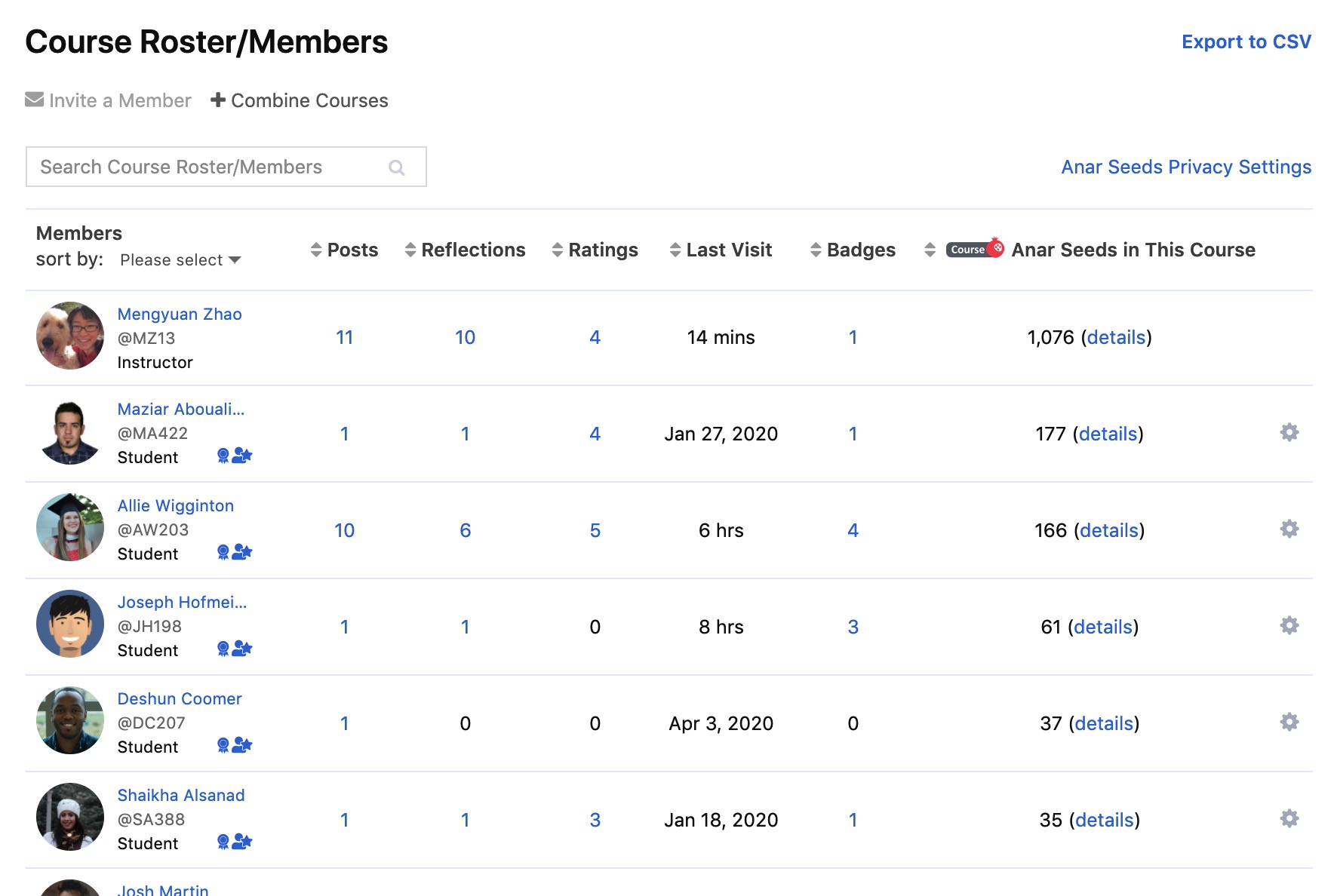Click the plus icon beside Combine Courses
1334x896 pixels.
(218, 100)
